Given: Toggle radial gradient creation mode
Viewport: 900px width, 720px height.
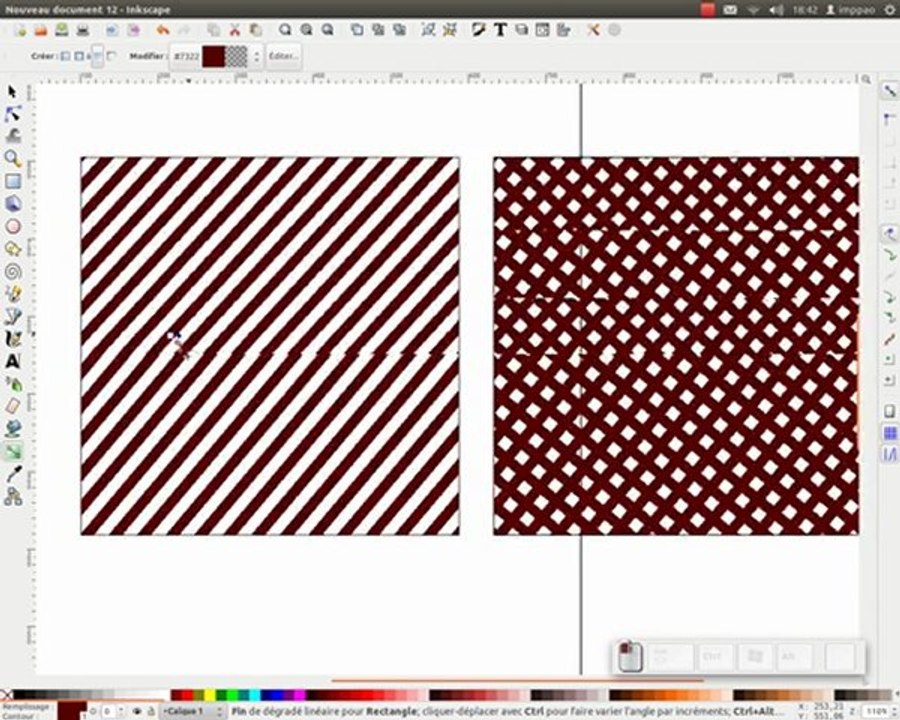Looking at the screenshot, I should click(x=79, y=56).
